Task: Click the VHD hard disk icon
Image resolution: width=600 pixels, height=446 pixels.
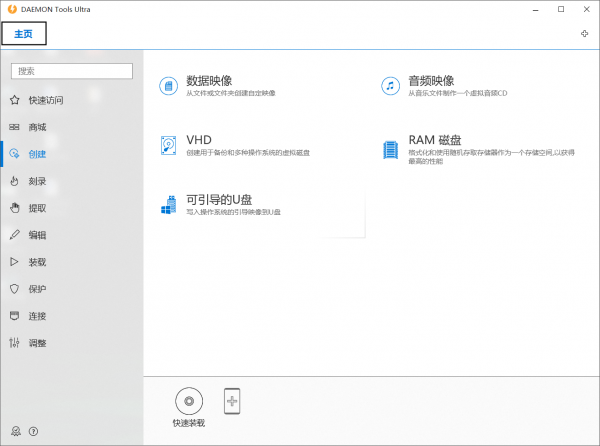Action: (168, 145)
